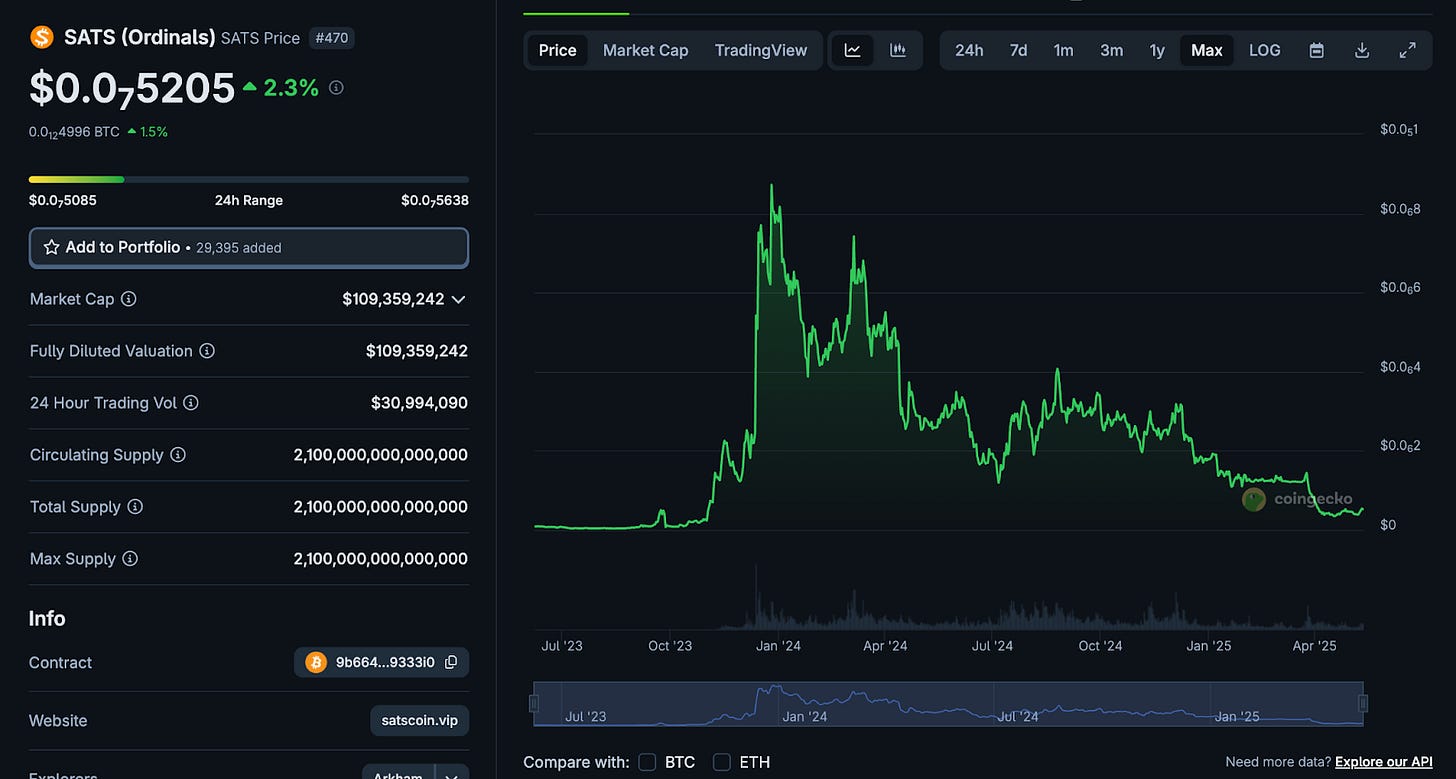Viewport: 1456px width, 779px height.
Task: Set the chart range to 1y
Action: (1157, 50)
